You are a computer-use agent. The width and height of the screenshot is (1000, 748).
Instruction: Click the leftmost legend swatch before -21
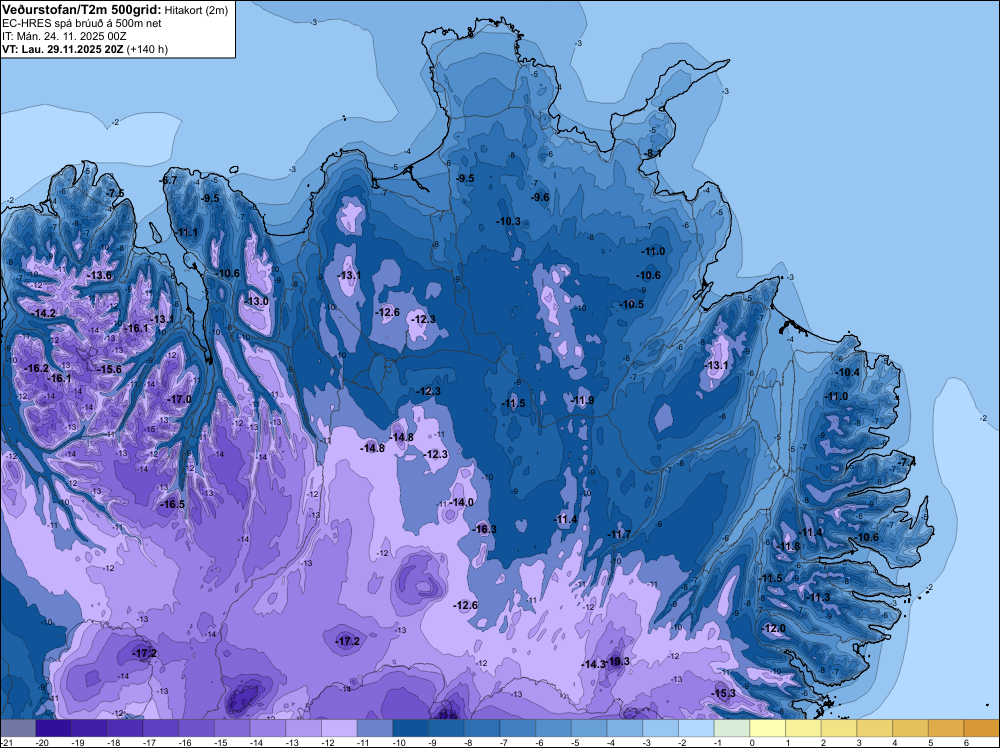pyautogui.click(x=18, y=728)
